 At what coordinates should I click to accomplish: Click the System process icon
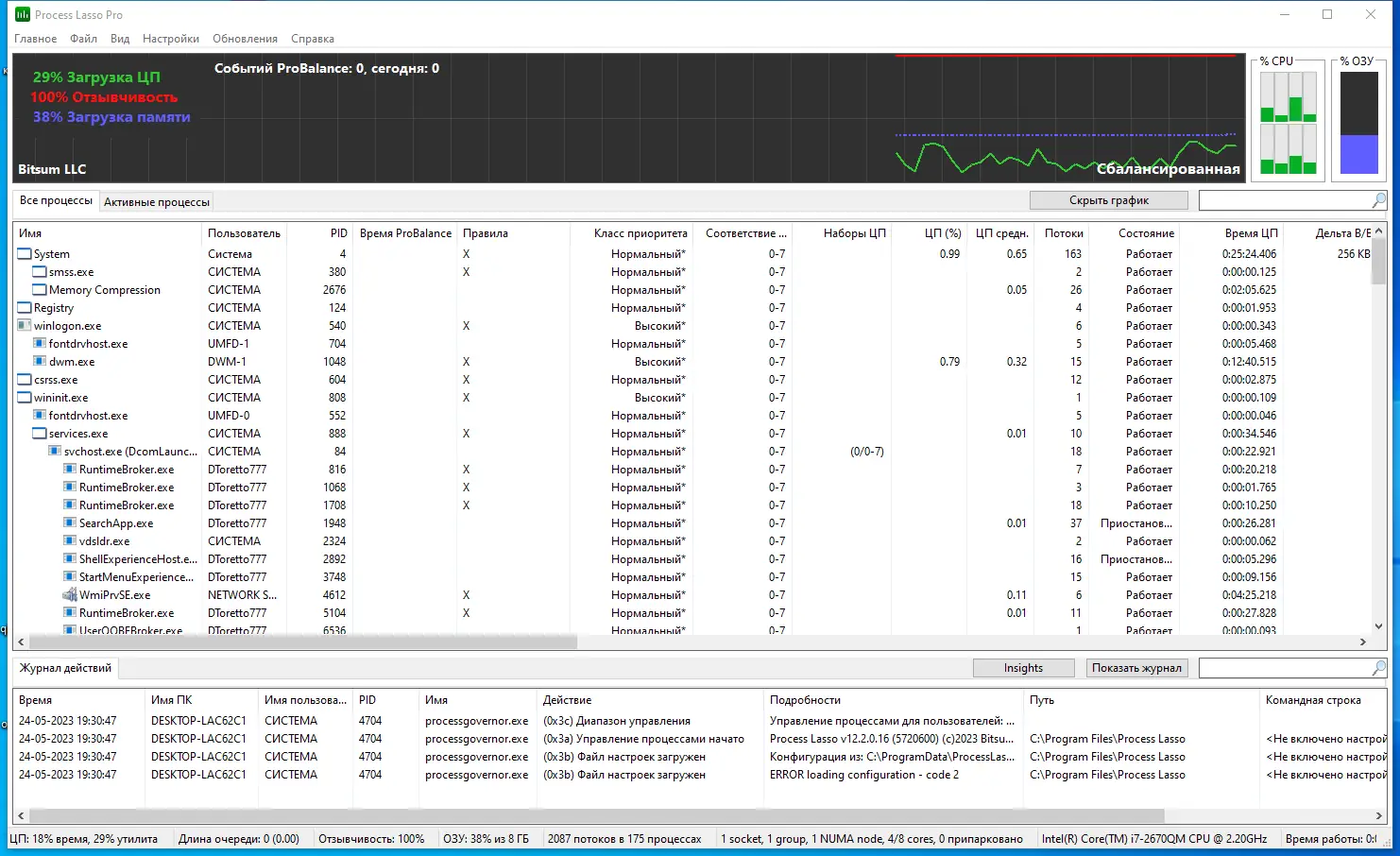25,254
